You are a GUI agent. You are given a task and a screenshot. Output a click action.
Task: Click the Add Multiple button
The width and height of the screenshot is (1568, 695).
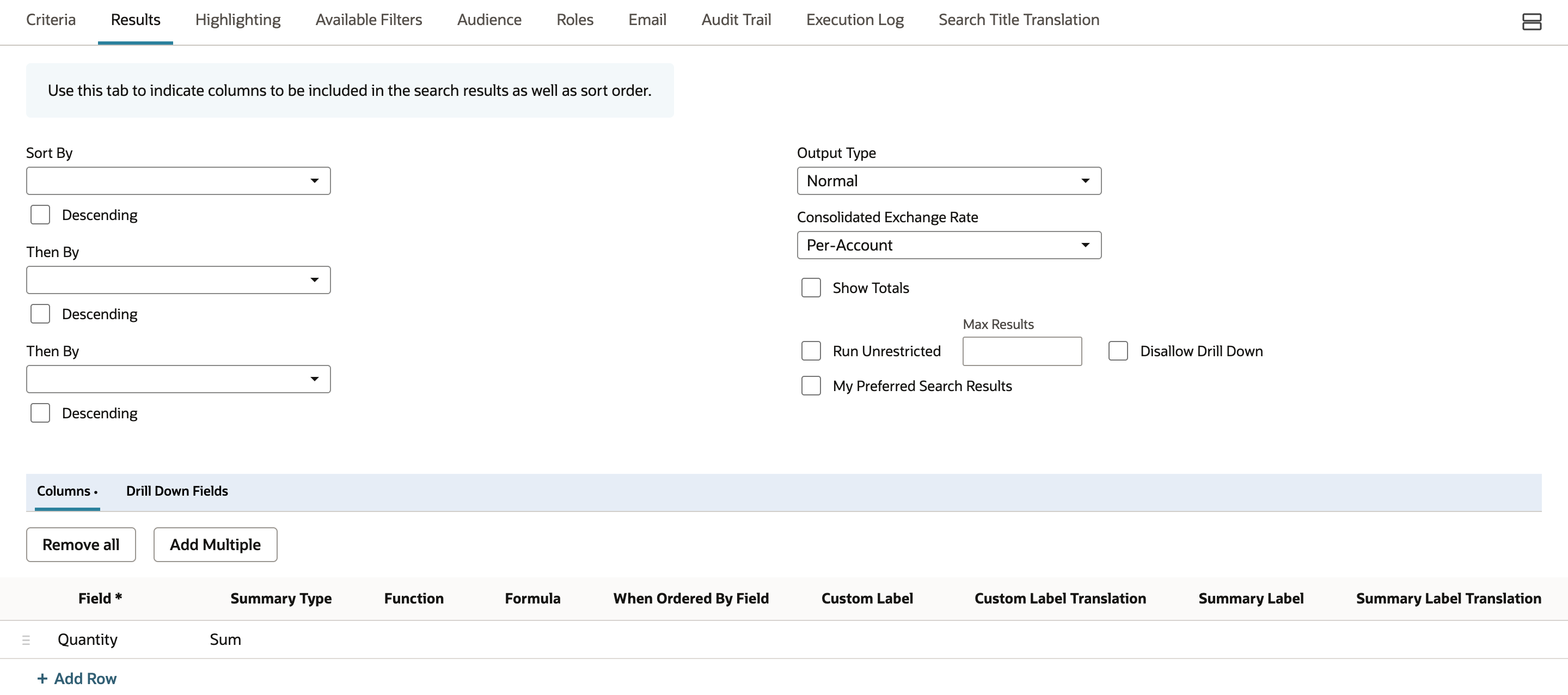click(216, 545)
